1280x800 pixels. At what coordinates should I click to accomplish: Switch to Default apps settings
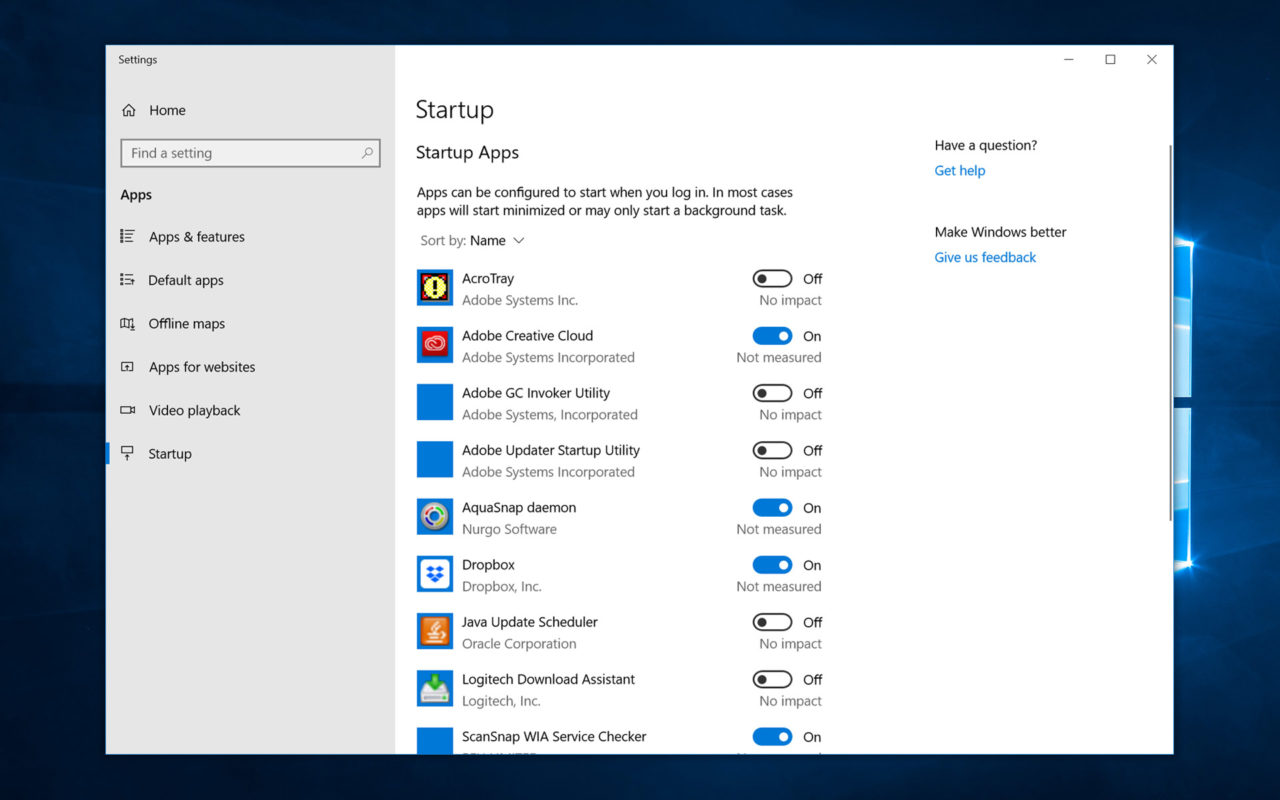click(185, 280)
